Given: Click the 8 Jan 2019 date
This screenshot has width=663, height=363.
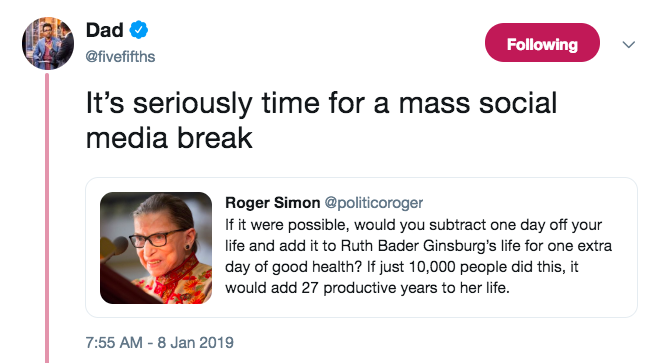Looking at the screenshot, I should pos(195,342).
